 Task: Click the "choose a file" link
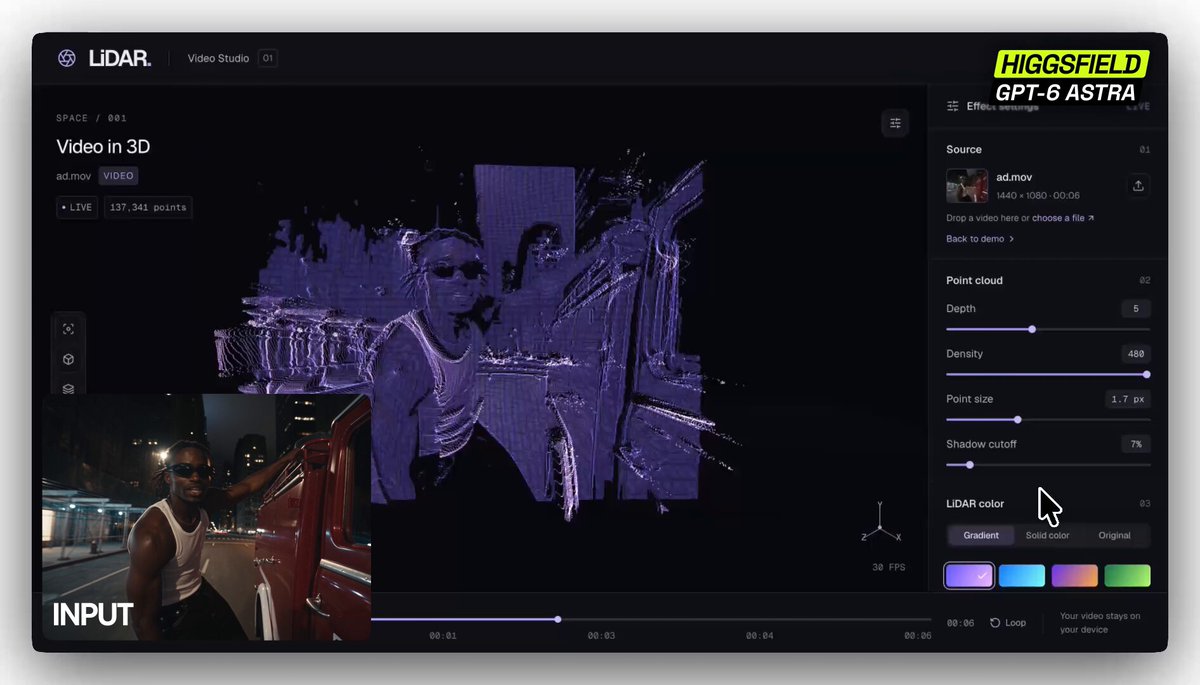pos(1063,218)
